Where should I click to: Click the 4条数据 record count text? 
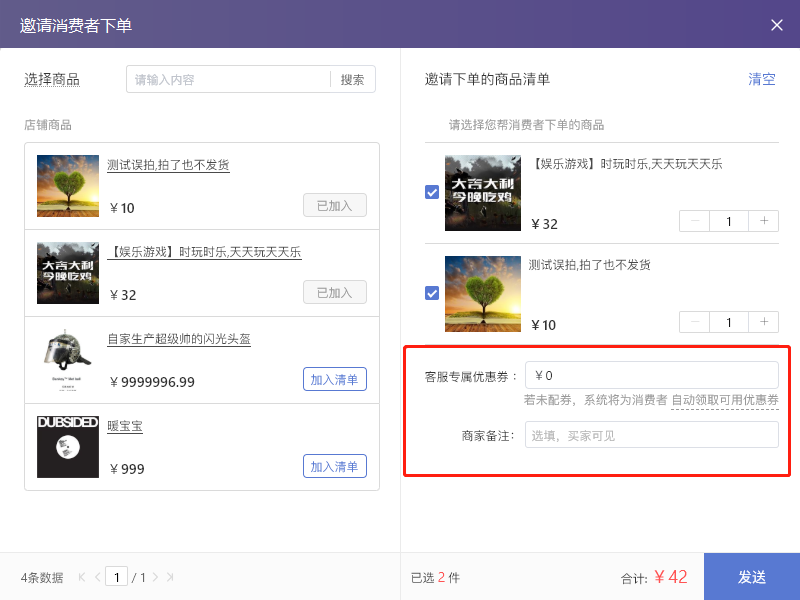[42, 578]
